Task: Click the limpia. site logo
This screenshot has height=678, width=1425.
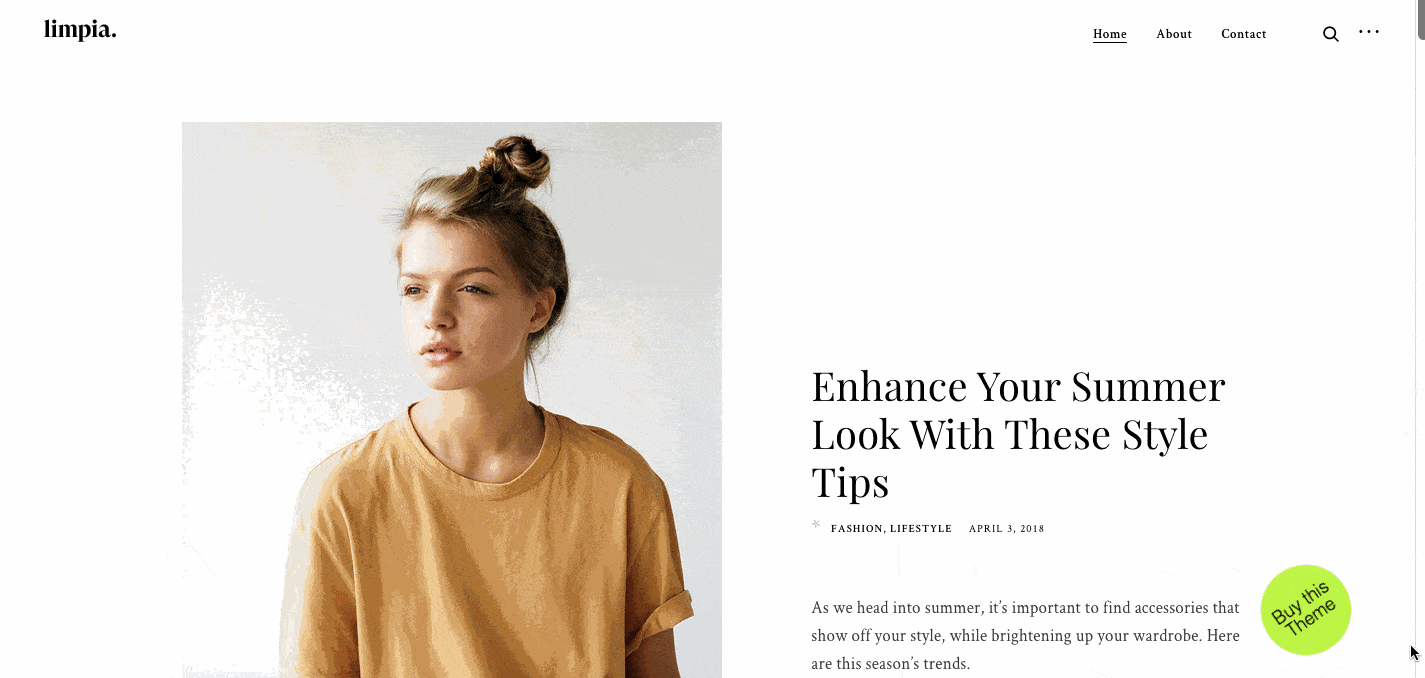Action: click(80, 30)
